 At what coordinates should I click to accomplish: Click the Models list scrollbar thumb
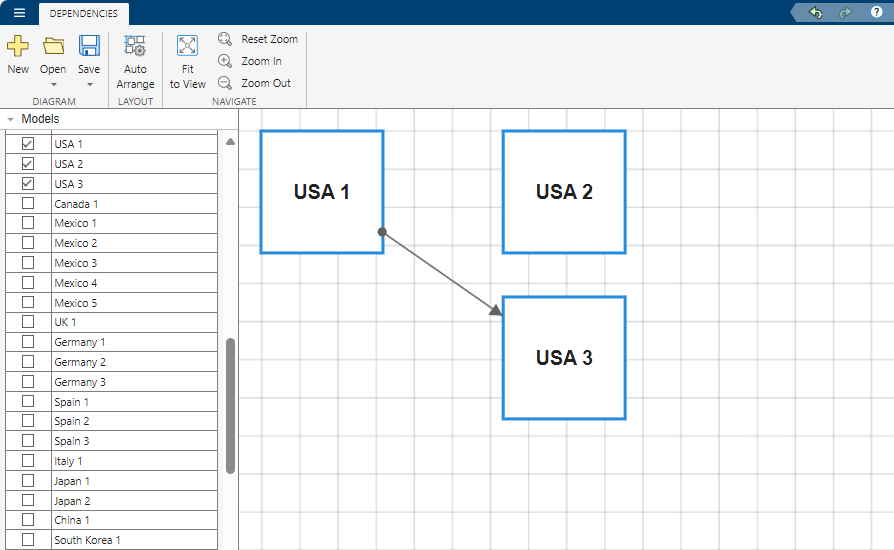[231, 405]
